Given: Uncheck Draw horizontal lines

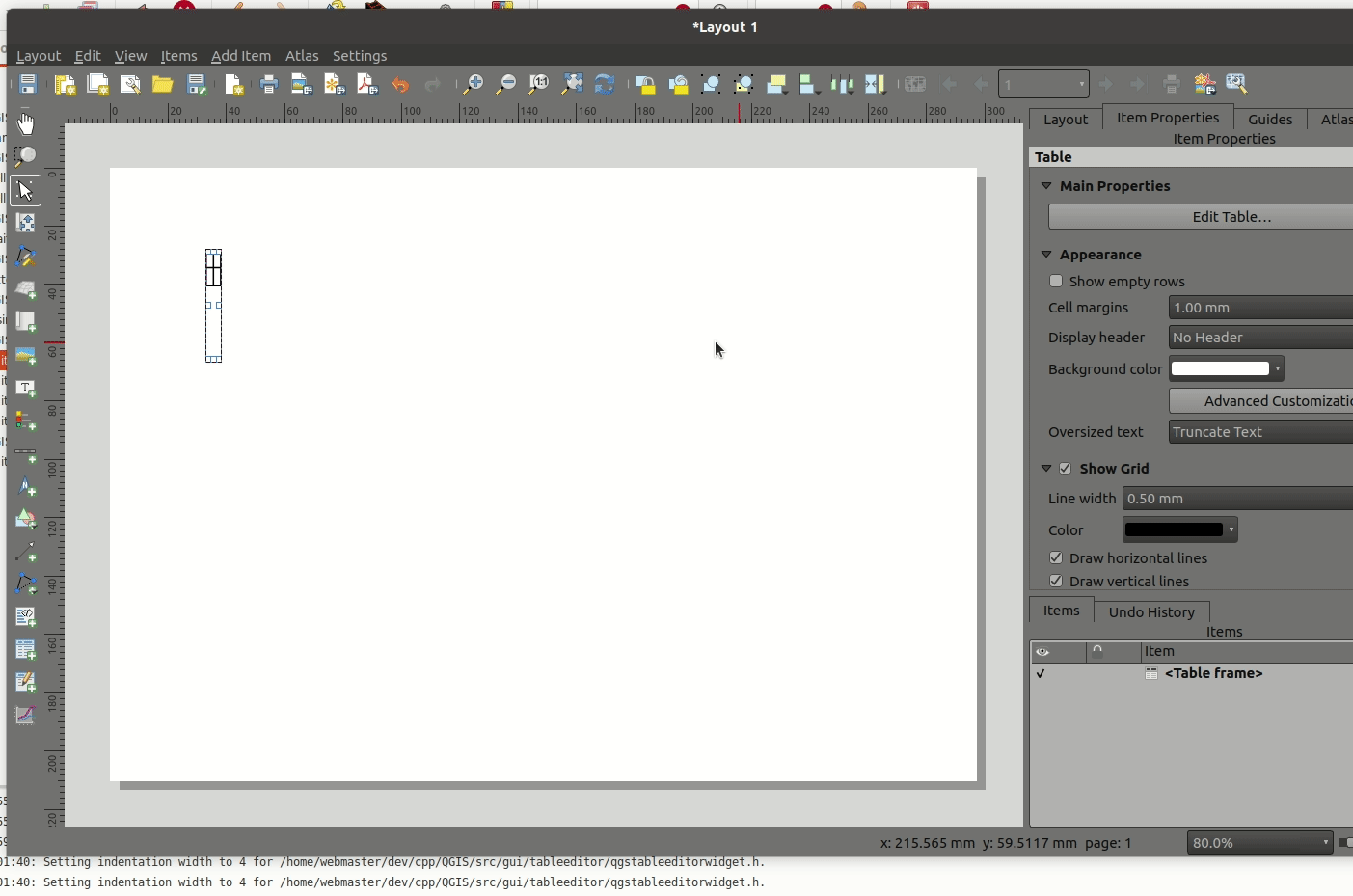Looking at the screenshot, I should [1056, 558].
